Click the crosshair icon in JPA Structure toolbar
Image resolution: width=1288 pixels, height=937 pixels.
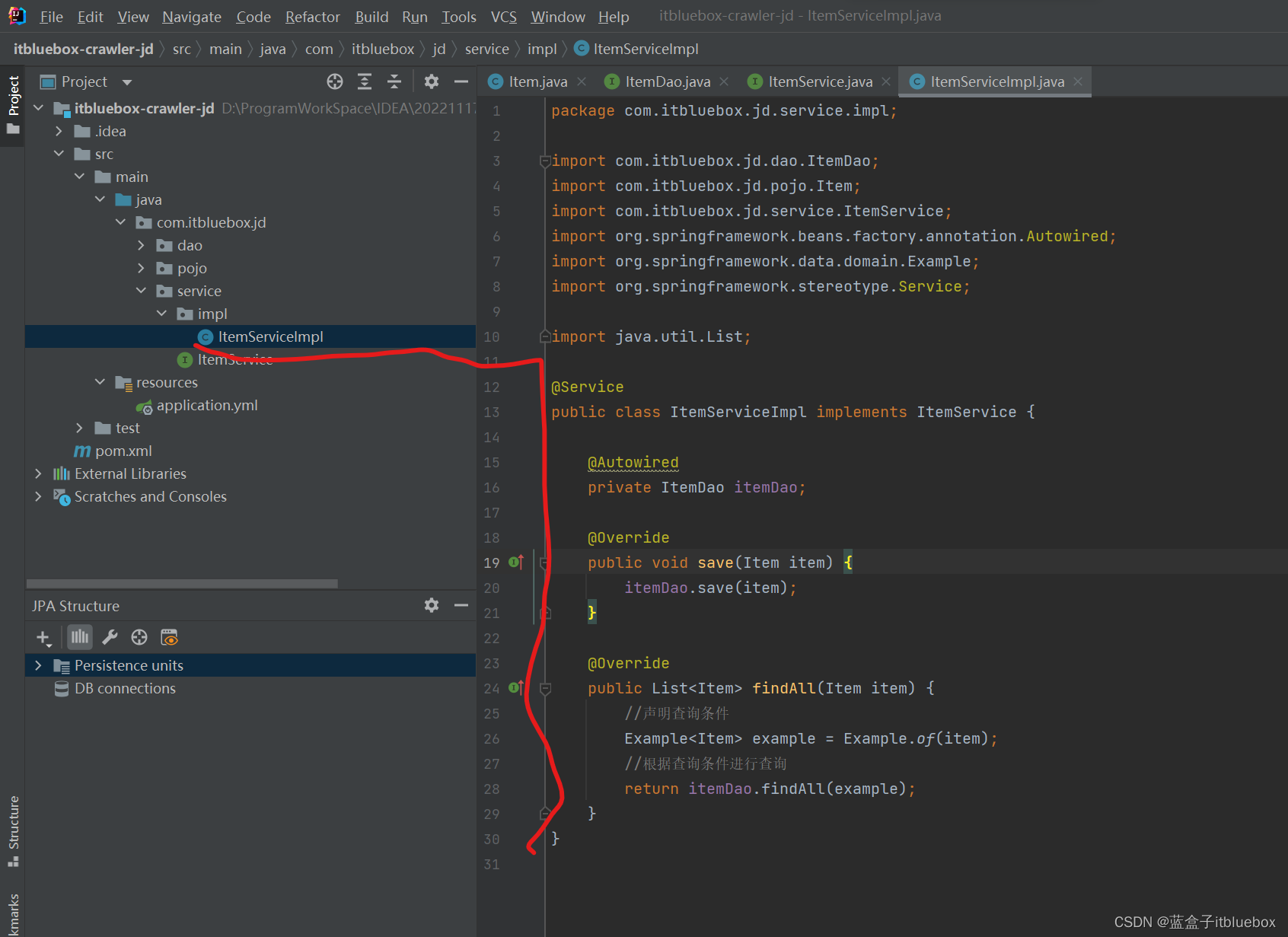tap(139, 637)
